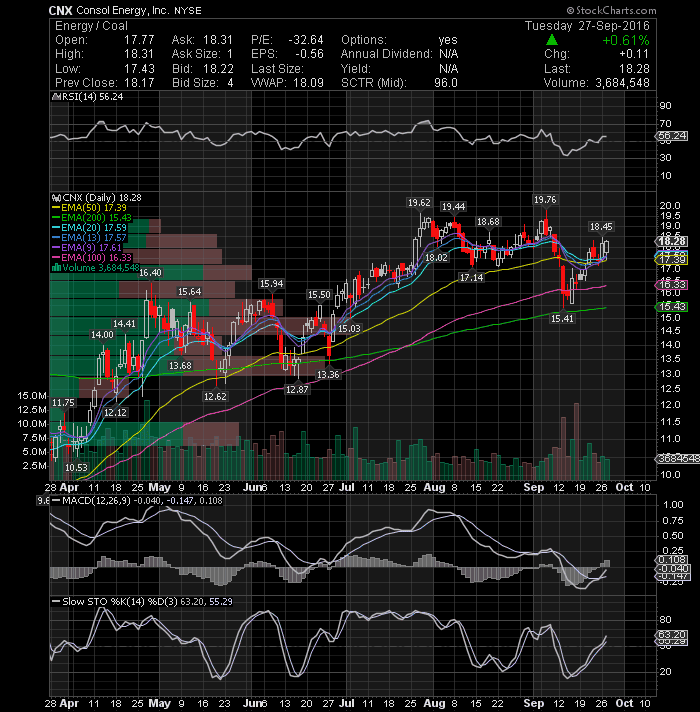Click the 16.33 EMA tag on price axis
The width and height of the screenshot is (700, 712).
[672, 285]
